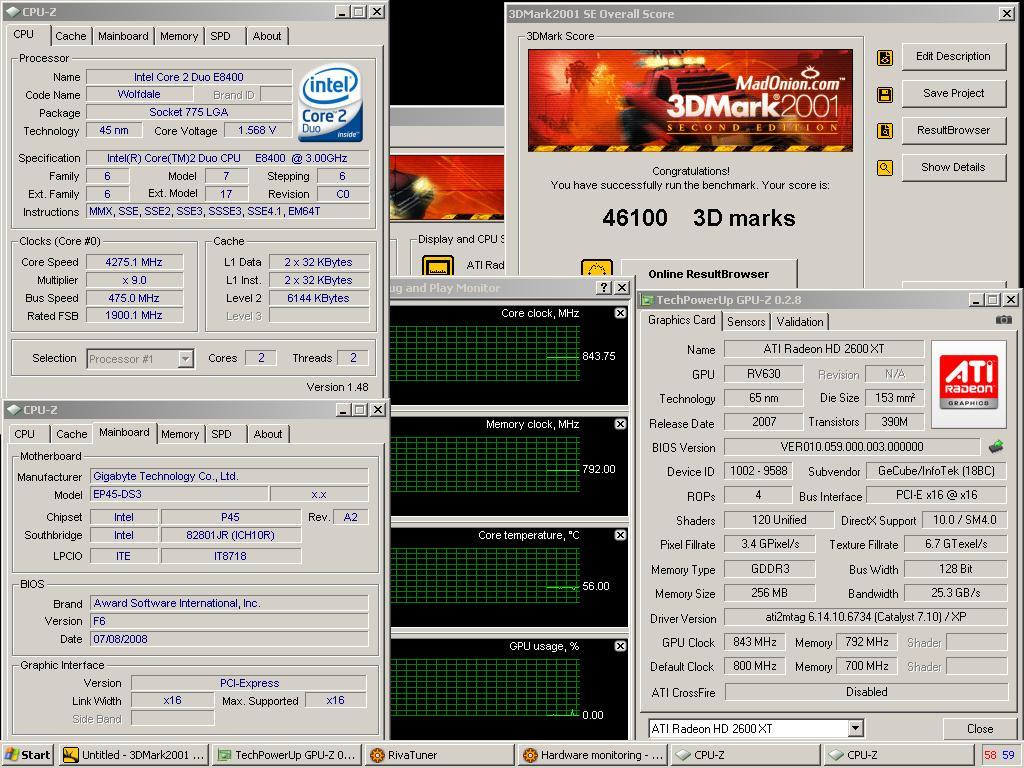Click the 3DMark2001 Second Edition banner image

pyautogui.click(x=690, y=101)
